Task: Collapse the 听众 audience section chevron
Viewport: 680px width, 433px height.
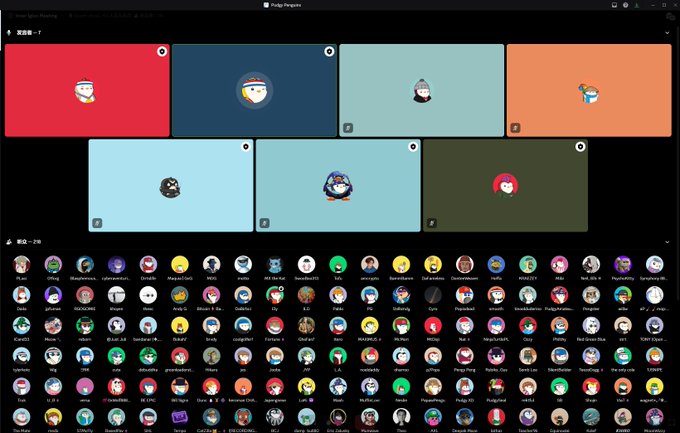Action: 667,242
